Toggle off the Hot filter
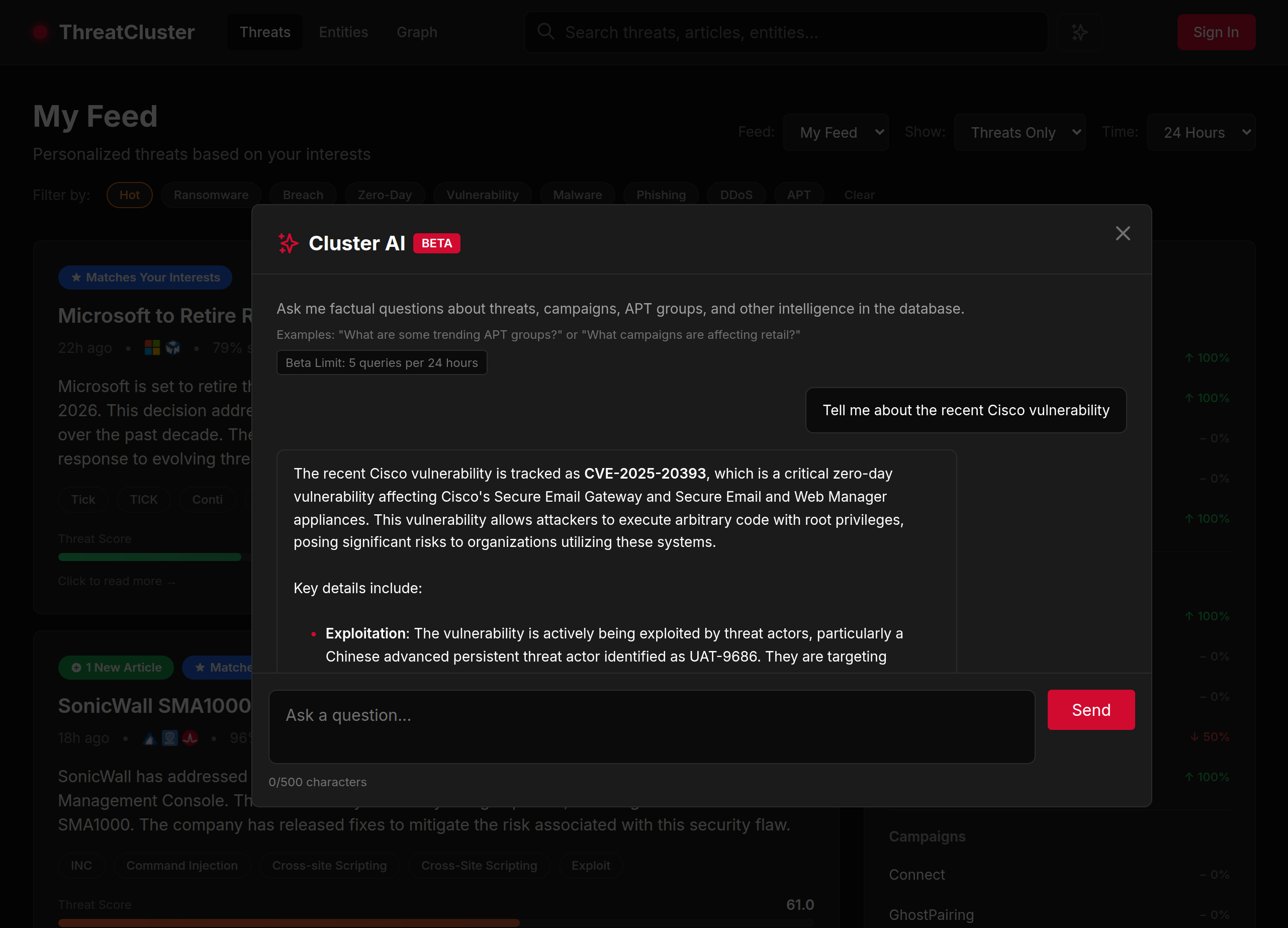Viewport: 1288px width, 928px height. tap(129, 194)
